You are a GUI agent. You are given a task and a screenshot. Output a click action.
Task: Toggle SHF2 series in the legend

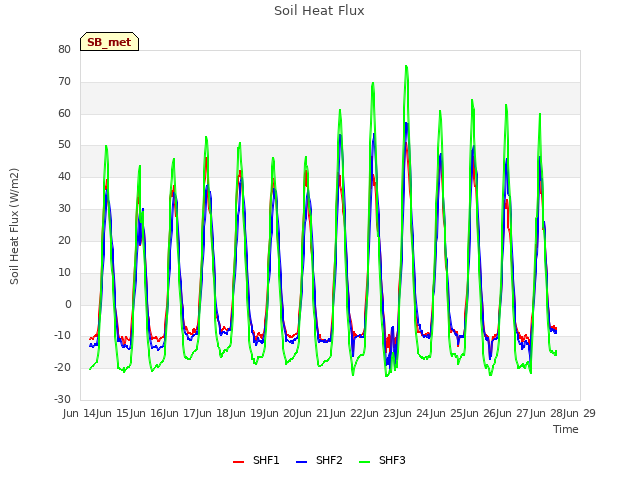pyautogui.click(x=319, y=460)
